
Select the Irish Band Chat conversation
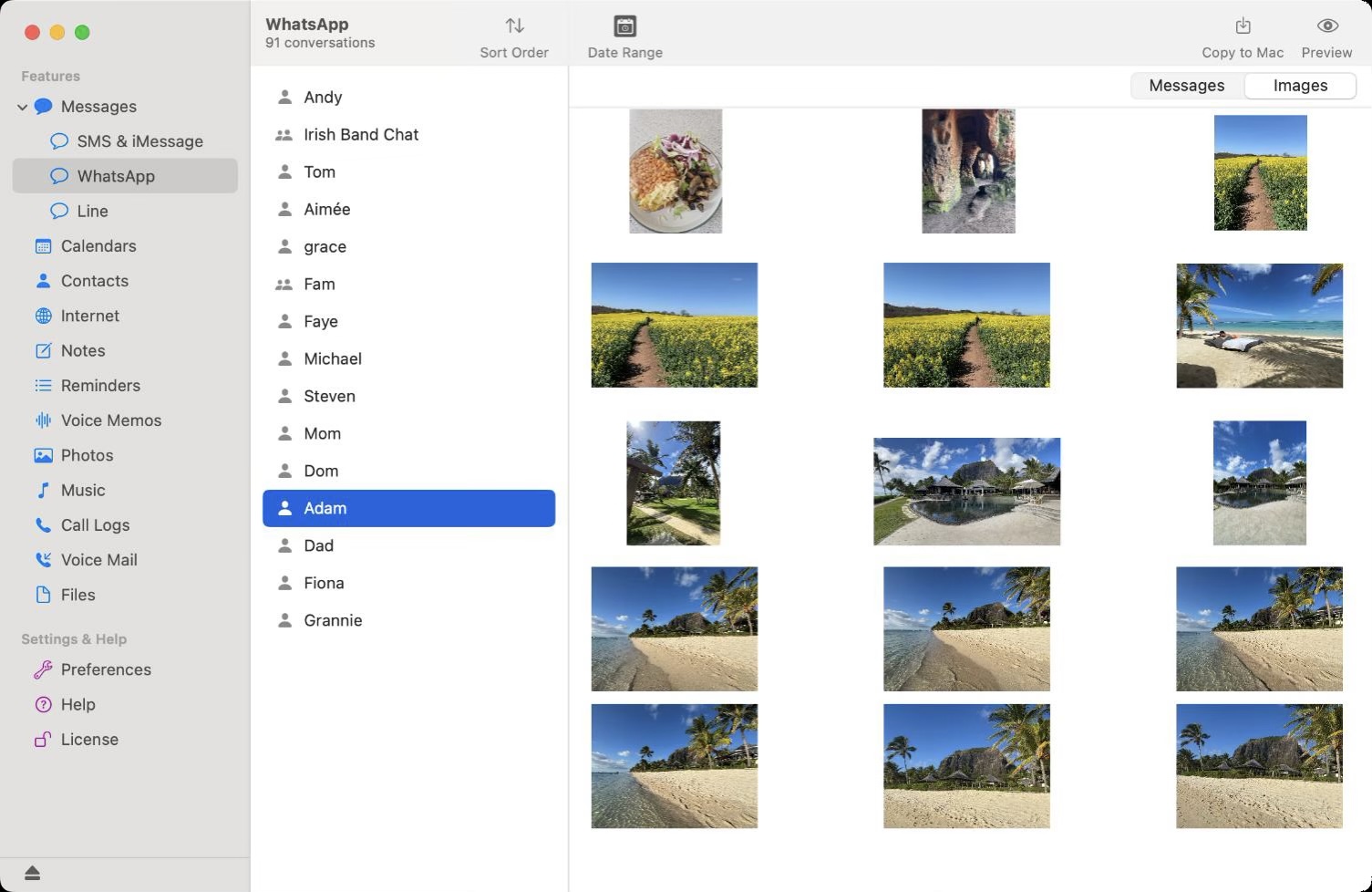click(x=361, y=134)
